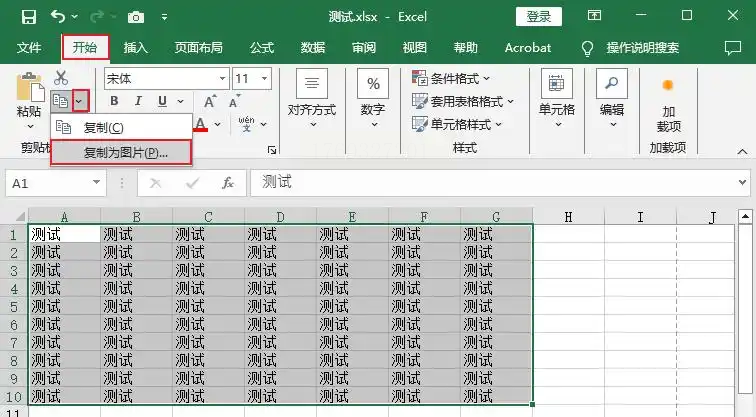This screenshot has height=417, width=756.
Task: Expand the font size 11 dropdown
Action: click(264, 78)
